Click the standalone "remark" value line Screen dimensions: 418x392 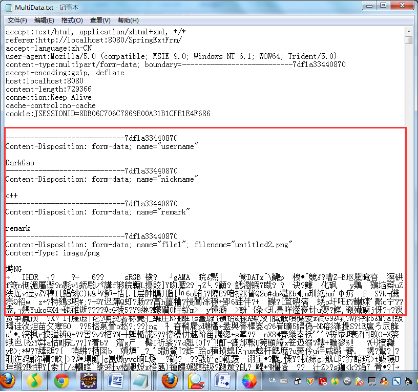click(18, 228)
